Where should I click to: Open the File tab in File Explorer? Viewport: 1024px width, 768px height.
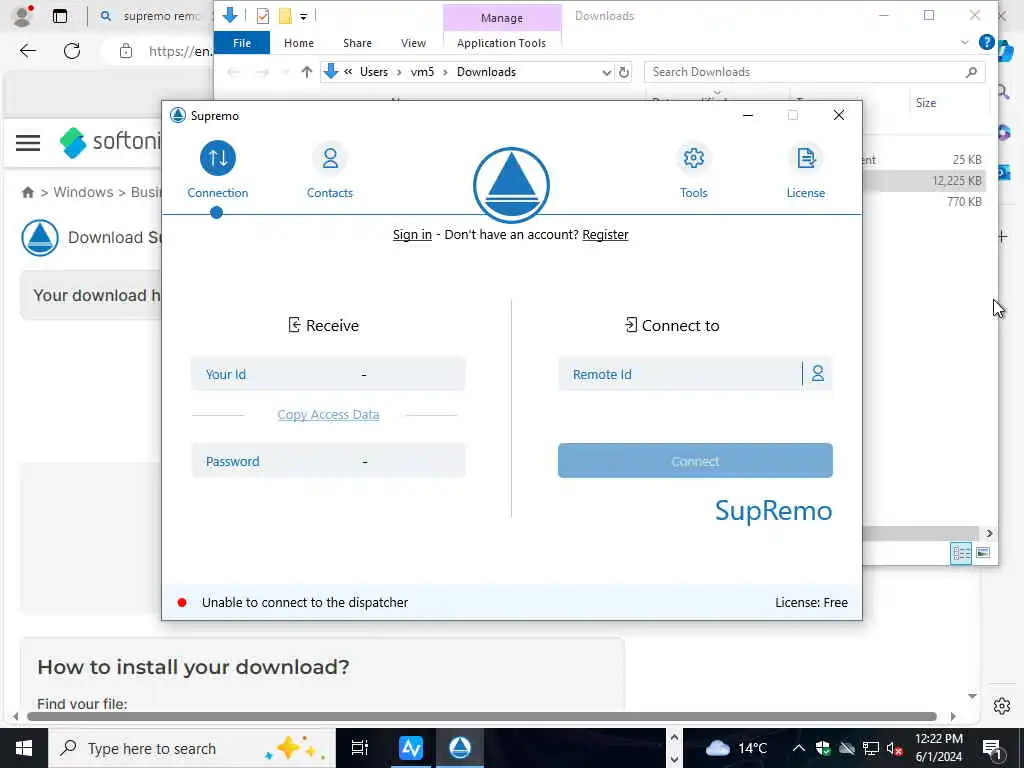click(x=242, y=43)
